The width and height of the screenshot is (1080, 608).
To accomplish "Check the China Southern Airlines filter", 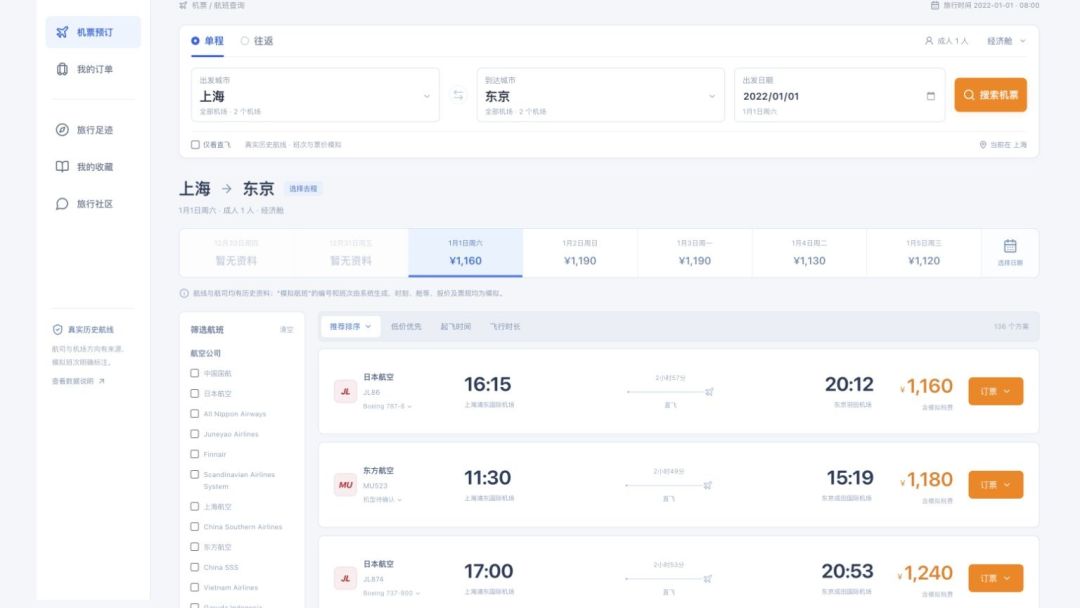I will 195,527.
